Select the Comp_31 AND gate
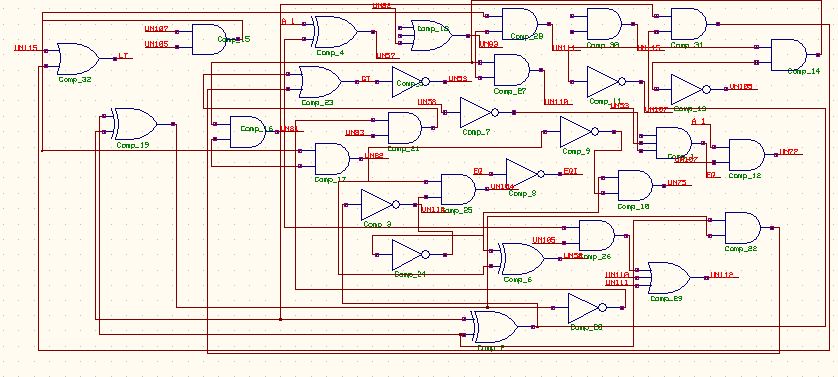 pyautogui.click(x=688, y=24)
